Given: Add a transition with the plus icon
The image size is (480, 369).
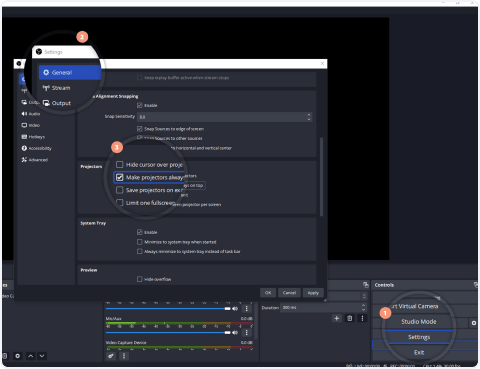Looking at the screenshot, I should coord(337,318).
